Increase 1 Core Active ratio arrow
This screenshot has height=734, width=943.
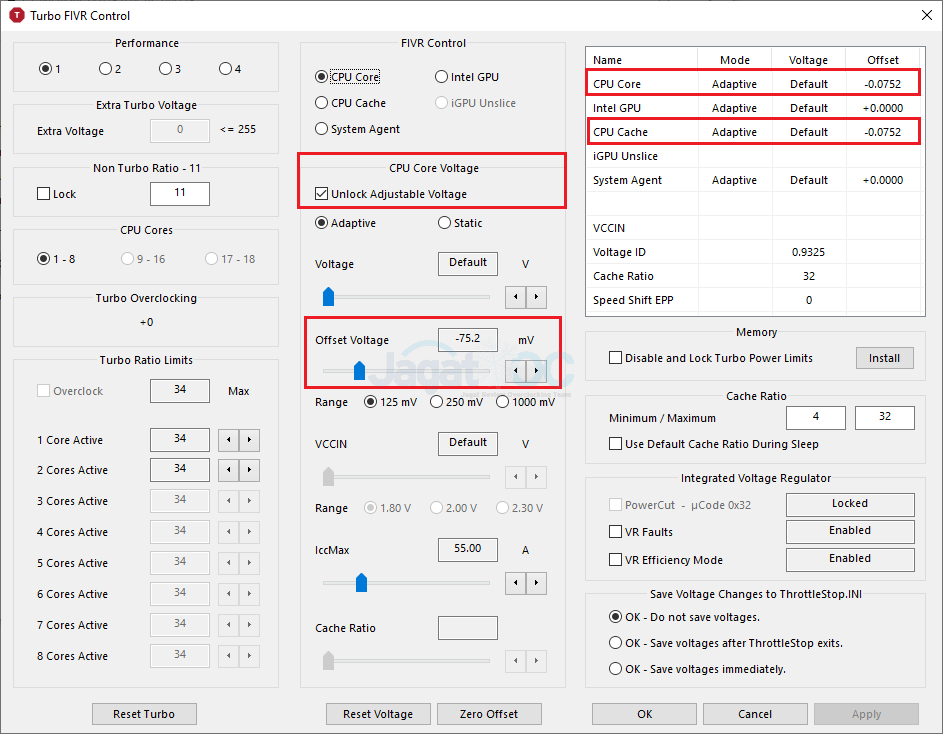point(249,440)
